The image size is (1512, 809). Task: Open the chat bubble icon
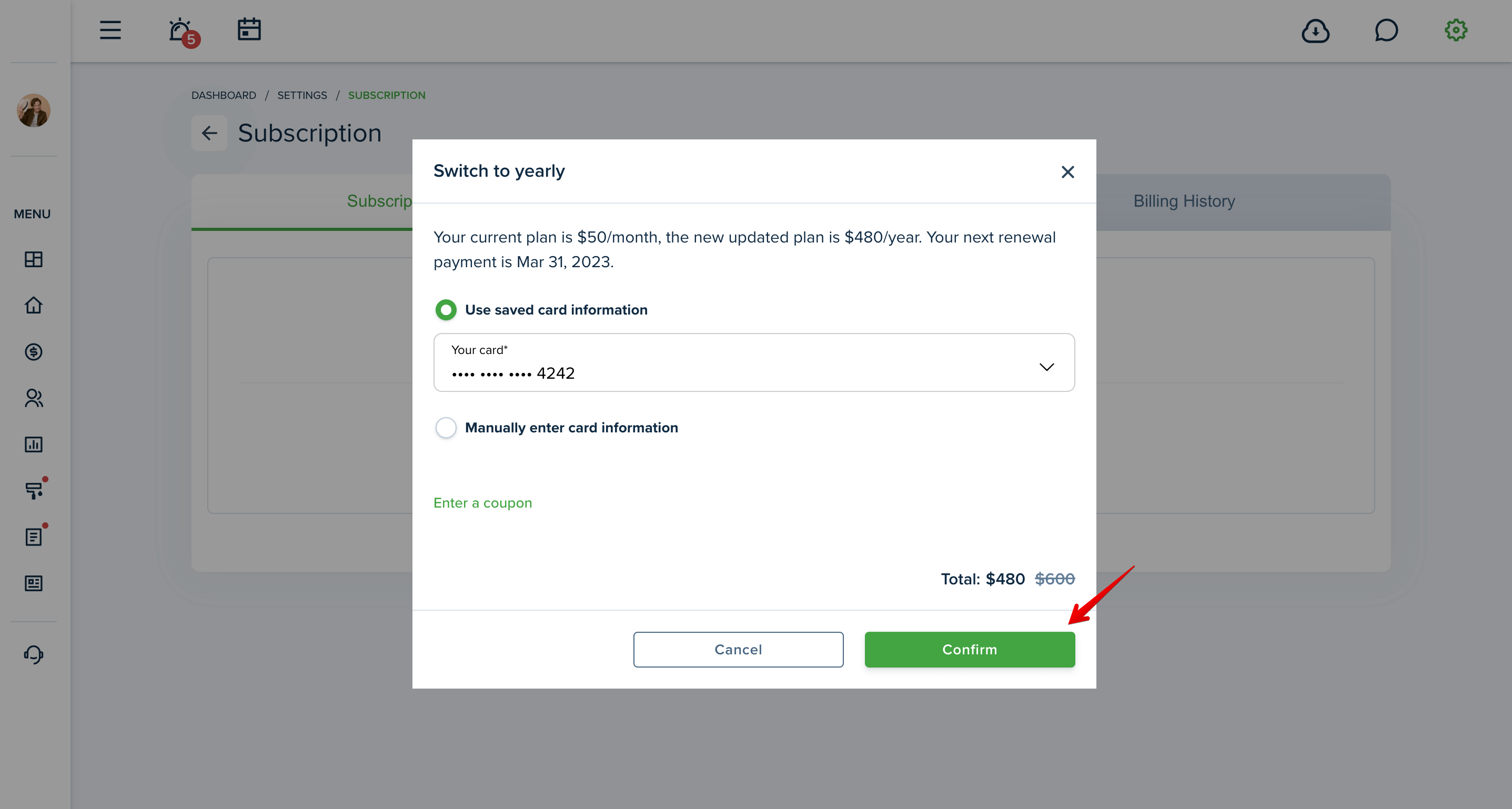click(x=1386, y=30)
